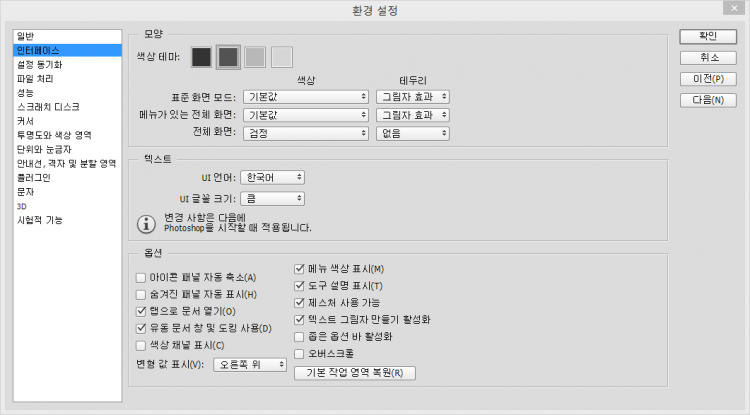Click 기본 작업 영역 복원 button
The width and height of the screenshot is (750, 415).
[x=354, y=373]
